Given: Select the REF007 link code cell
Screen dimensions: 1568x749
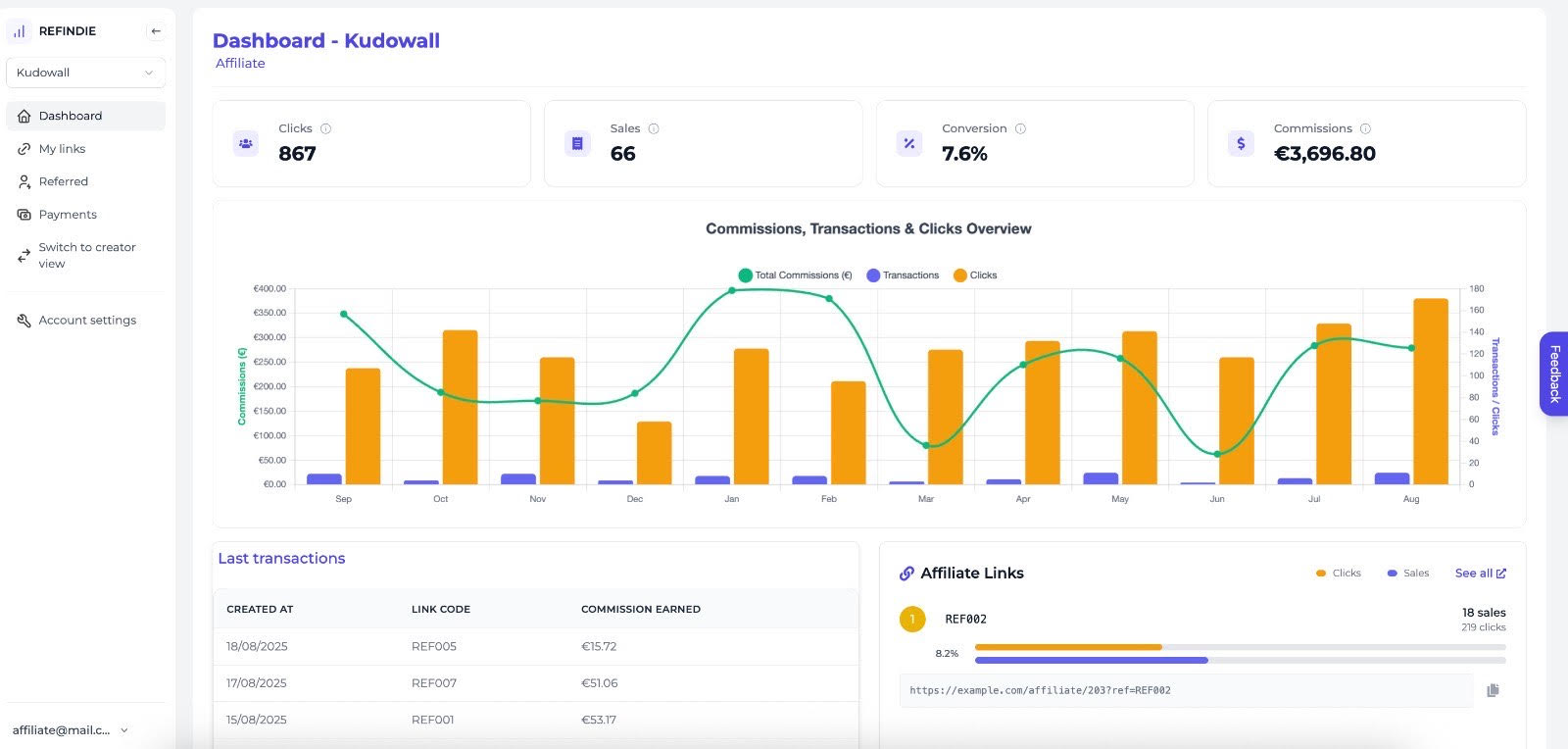Looking at the screenshot, I should tap(434, 683).
